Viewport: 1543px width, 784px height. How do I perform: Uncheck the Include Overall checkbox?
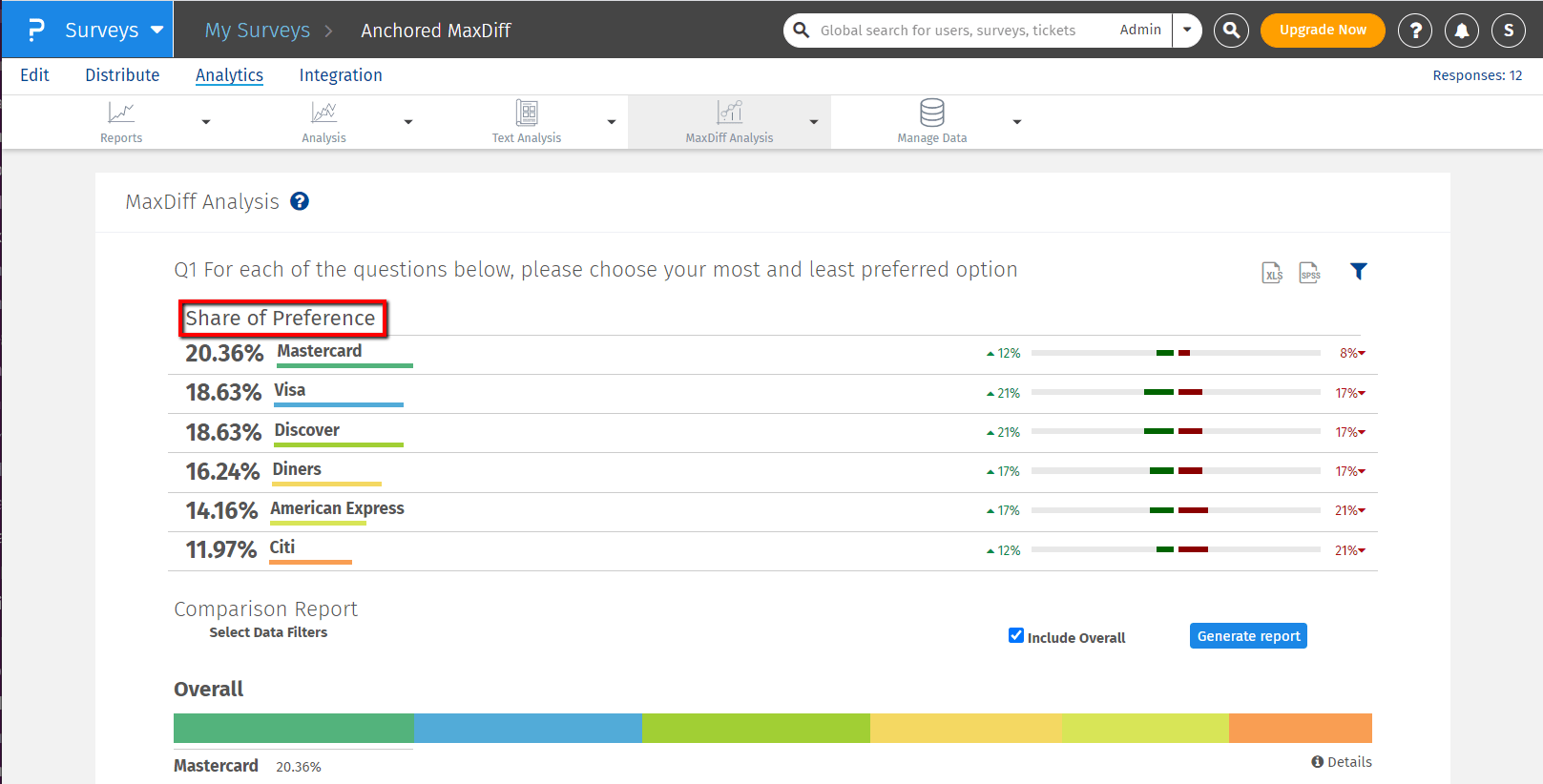tap(1016, 636)
